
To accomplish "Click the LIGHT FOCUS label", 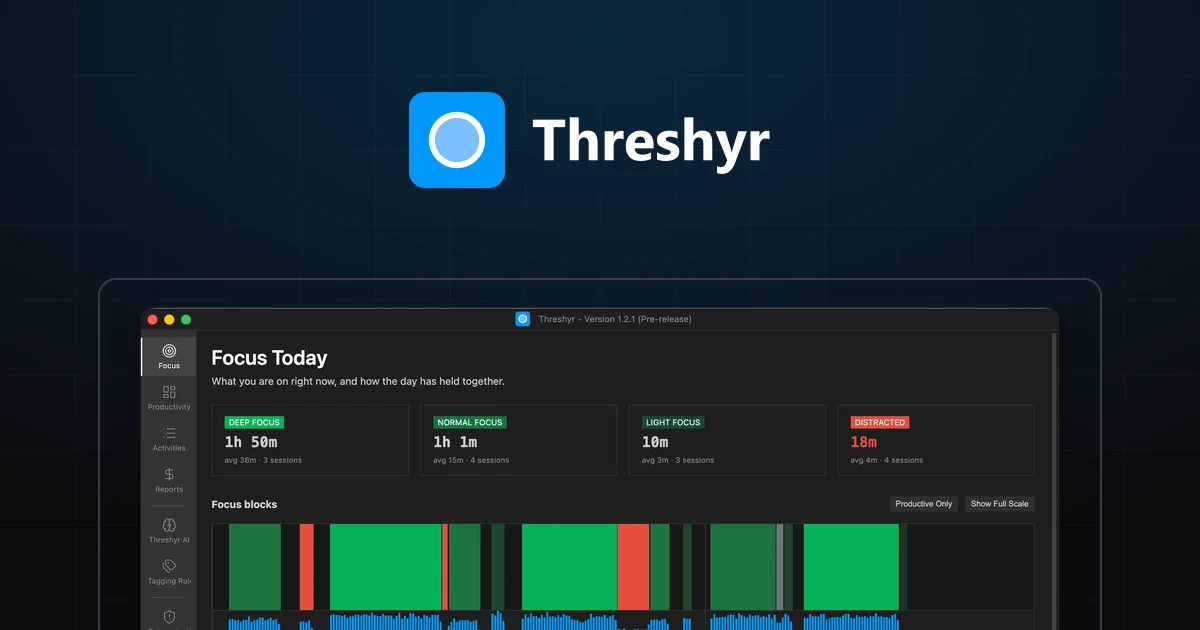I will coord(673,422).
